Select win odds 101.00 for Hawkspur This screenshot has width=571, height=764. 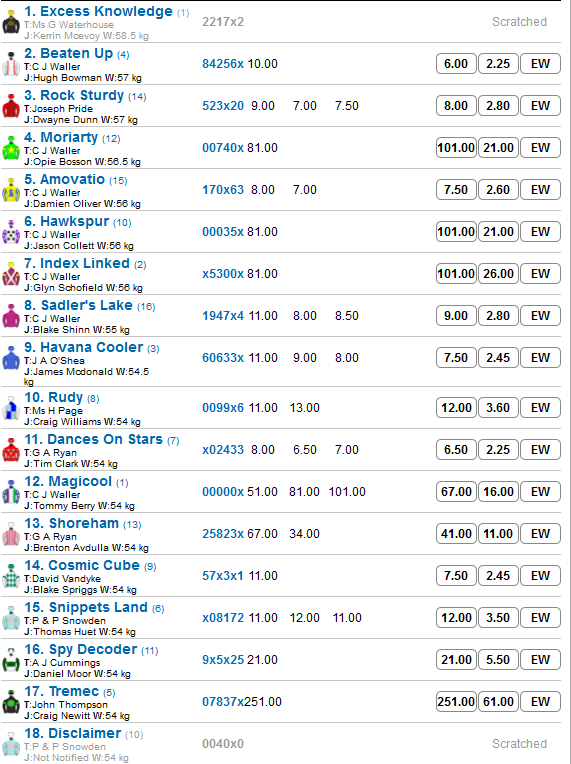456,231
